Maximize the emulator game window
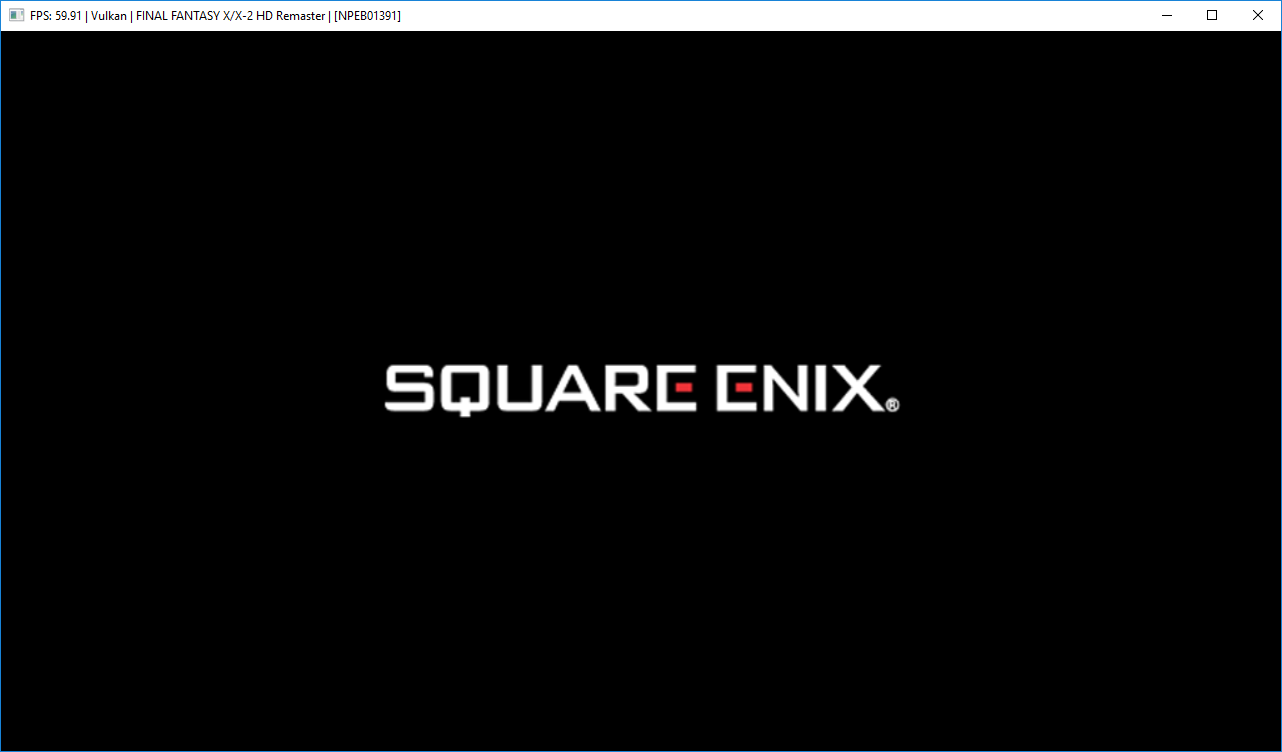Image resolution: width=1282 pixels, height=752 pixels. click(x=1212, y=15)
